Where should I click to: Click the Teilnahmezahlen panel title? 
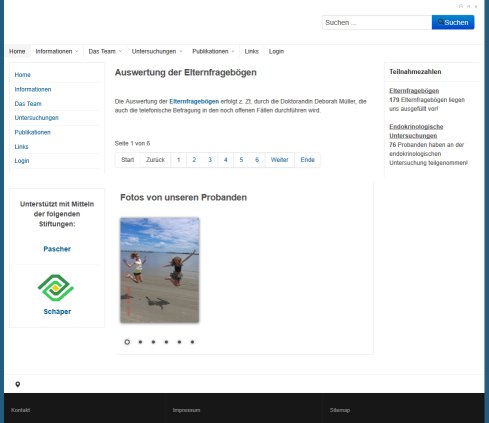pos(415,72)
